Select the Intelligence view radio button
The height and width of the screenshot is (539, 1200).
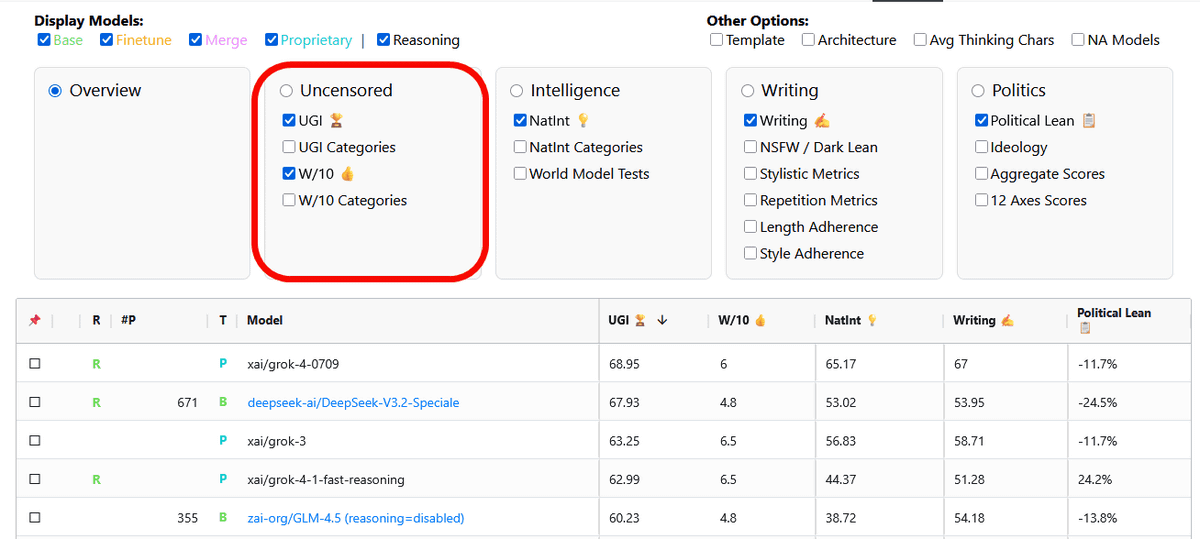pyautogui.click(x=517, y=91)
